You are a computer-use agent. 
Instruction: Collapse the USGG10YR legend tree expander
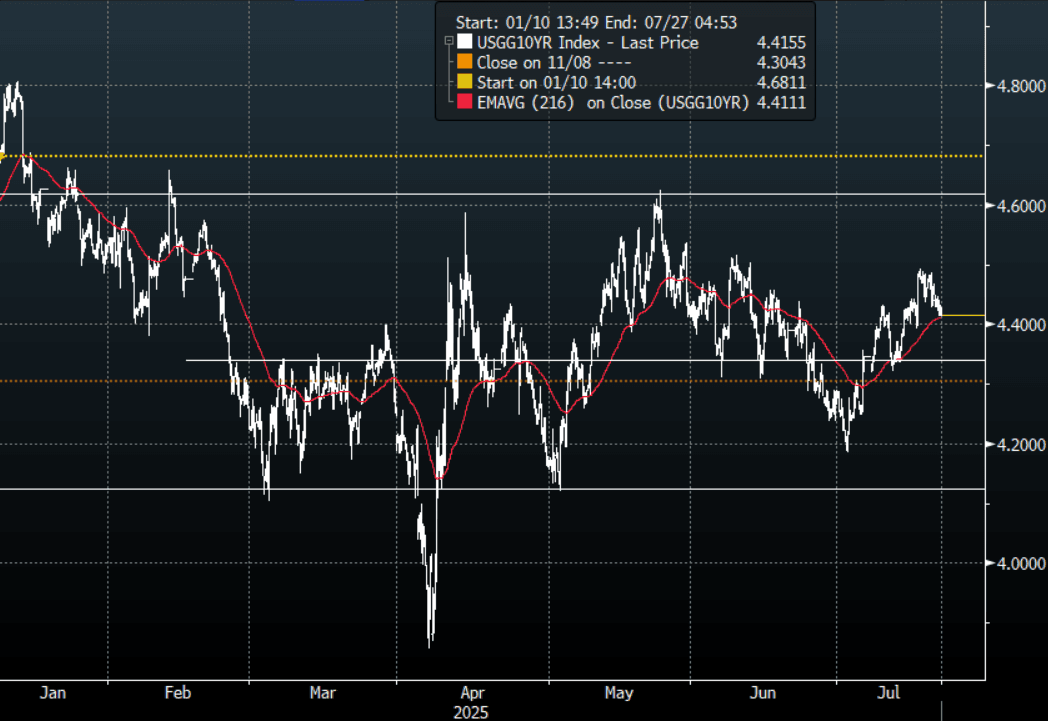(x=447, y=42)
